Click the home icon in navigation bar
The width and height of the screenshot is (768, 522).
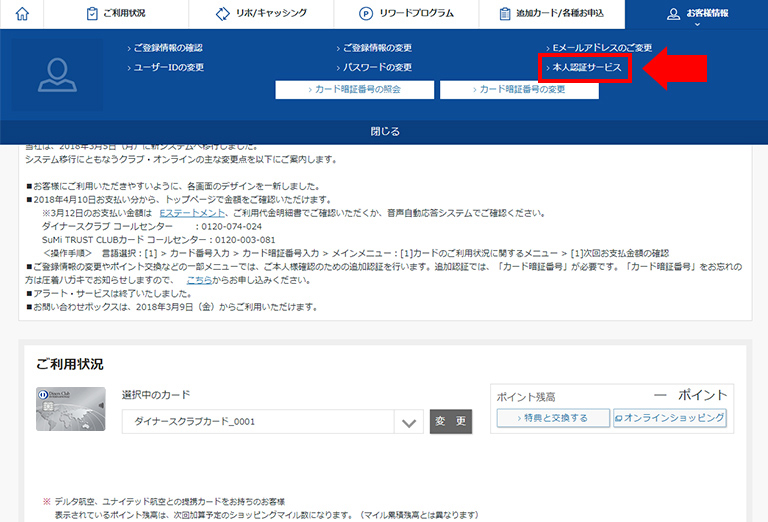click(20, 14)
